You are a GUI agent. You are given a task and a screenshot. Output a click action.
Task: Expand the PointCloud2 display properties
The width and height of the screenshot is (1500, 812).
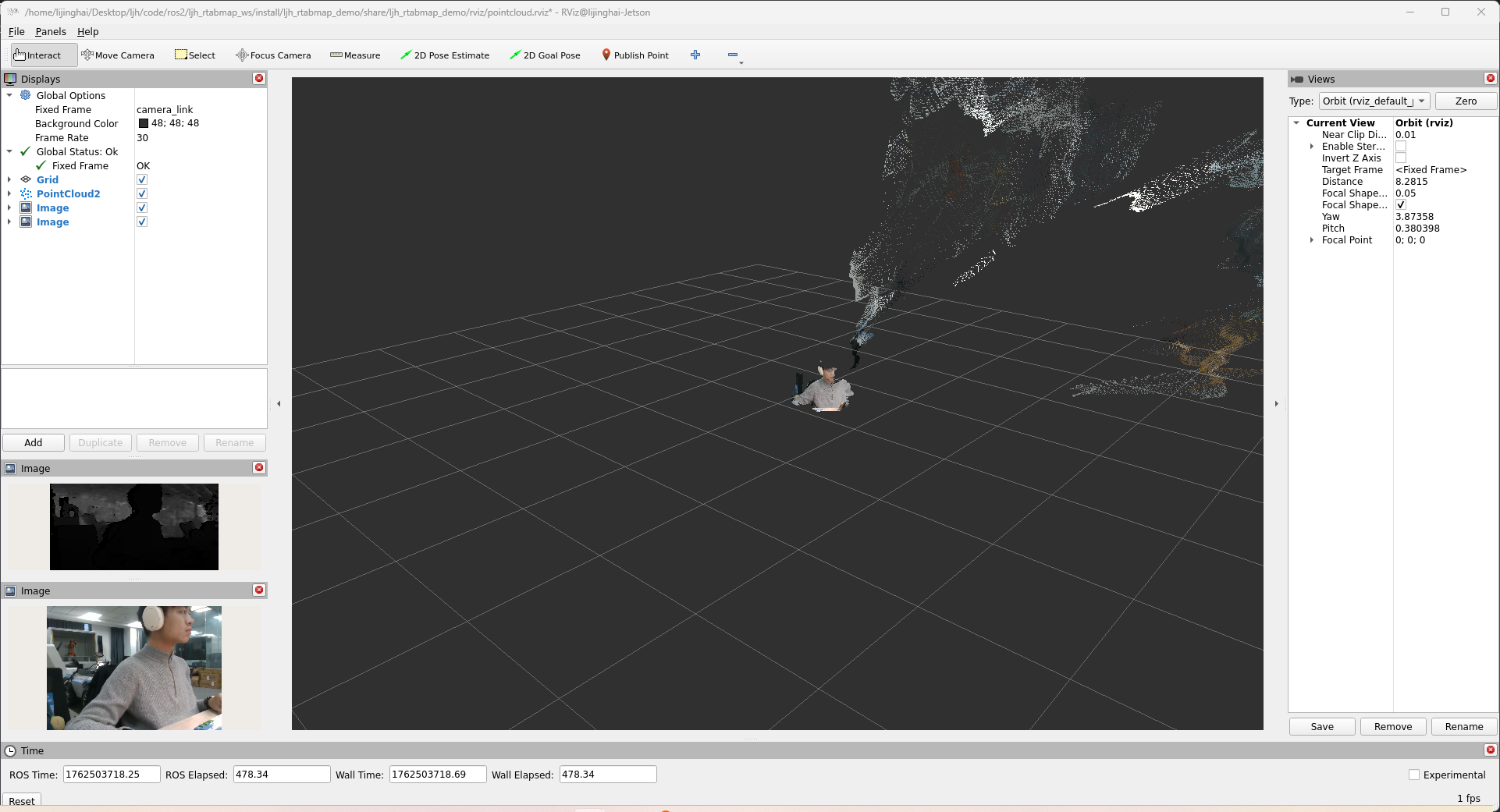pos(9,193)
